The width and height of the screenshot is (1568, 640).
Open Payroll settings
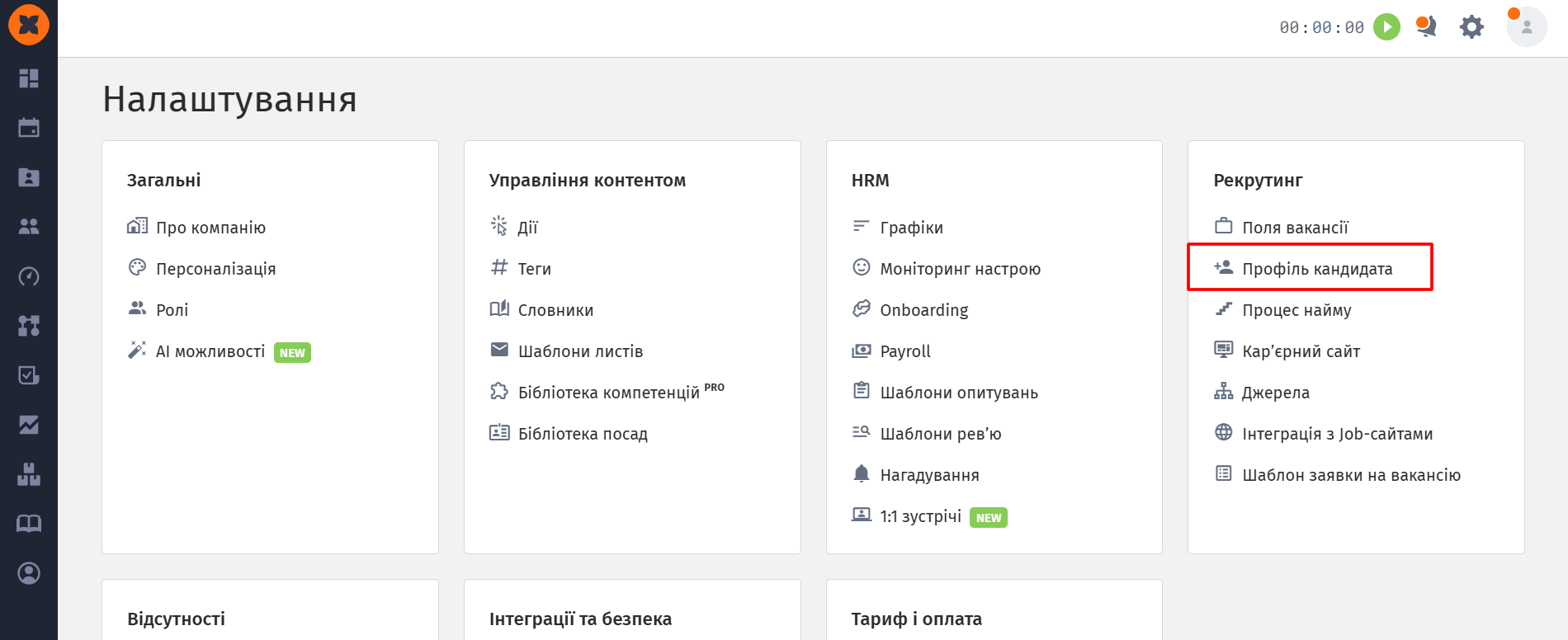(x=891, y=351)
